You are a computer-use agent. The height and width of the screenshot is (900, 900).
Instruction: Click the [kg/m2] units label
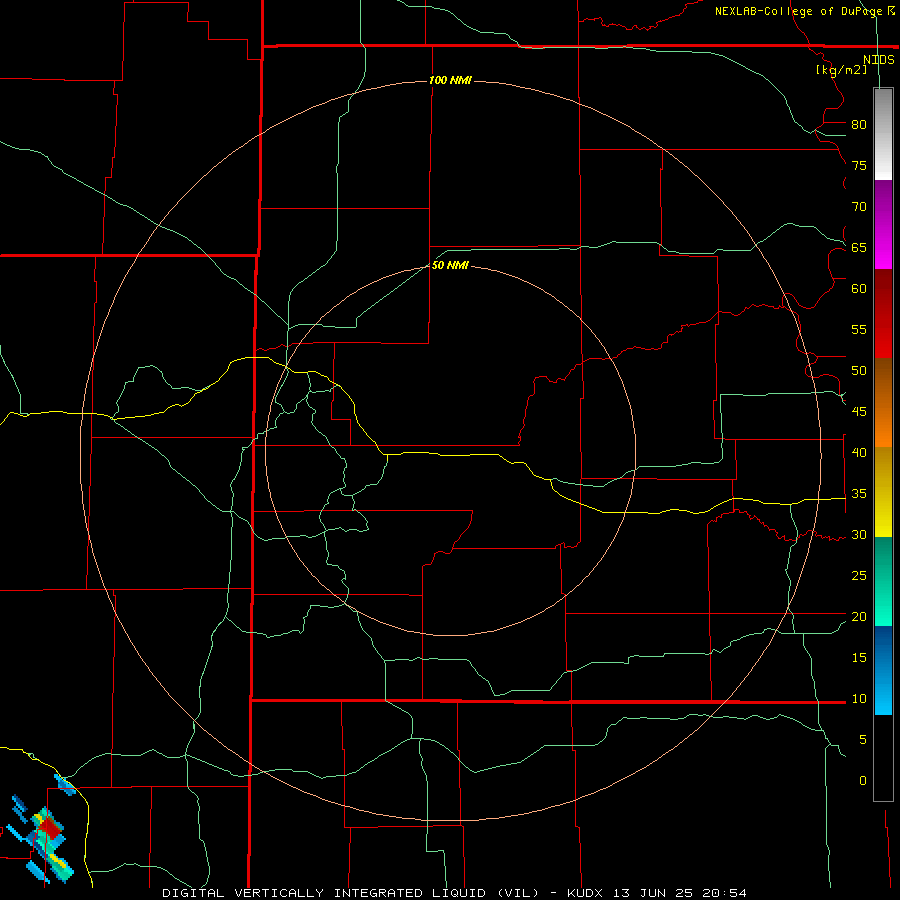[x=841, y=70]
